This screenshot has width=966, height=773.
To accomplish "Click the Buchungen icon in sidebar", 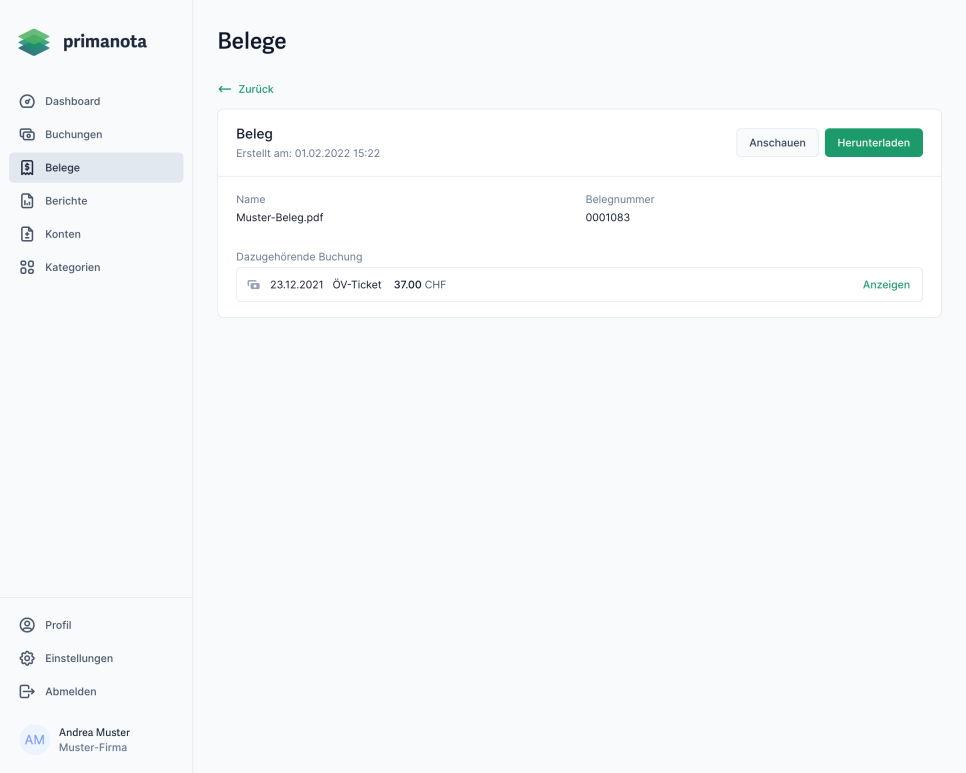I will (x=27, y=134).
